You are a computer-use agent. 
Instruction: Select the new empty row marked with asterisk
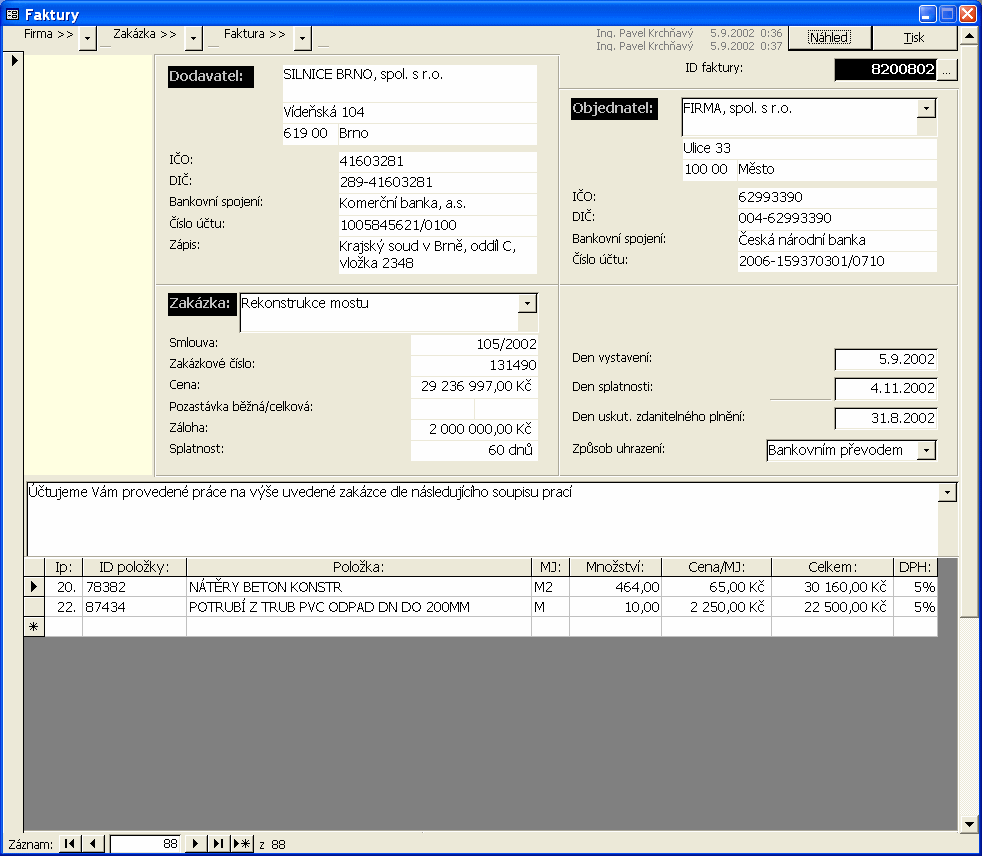point(33,627)
